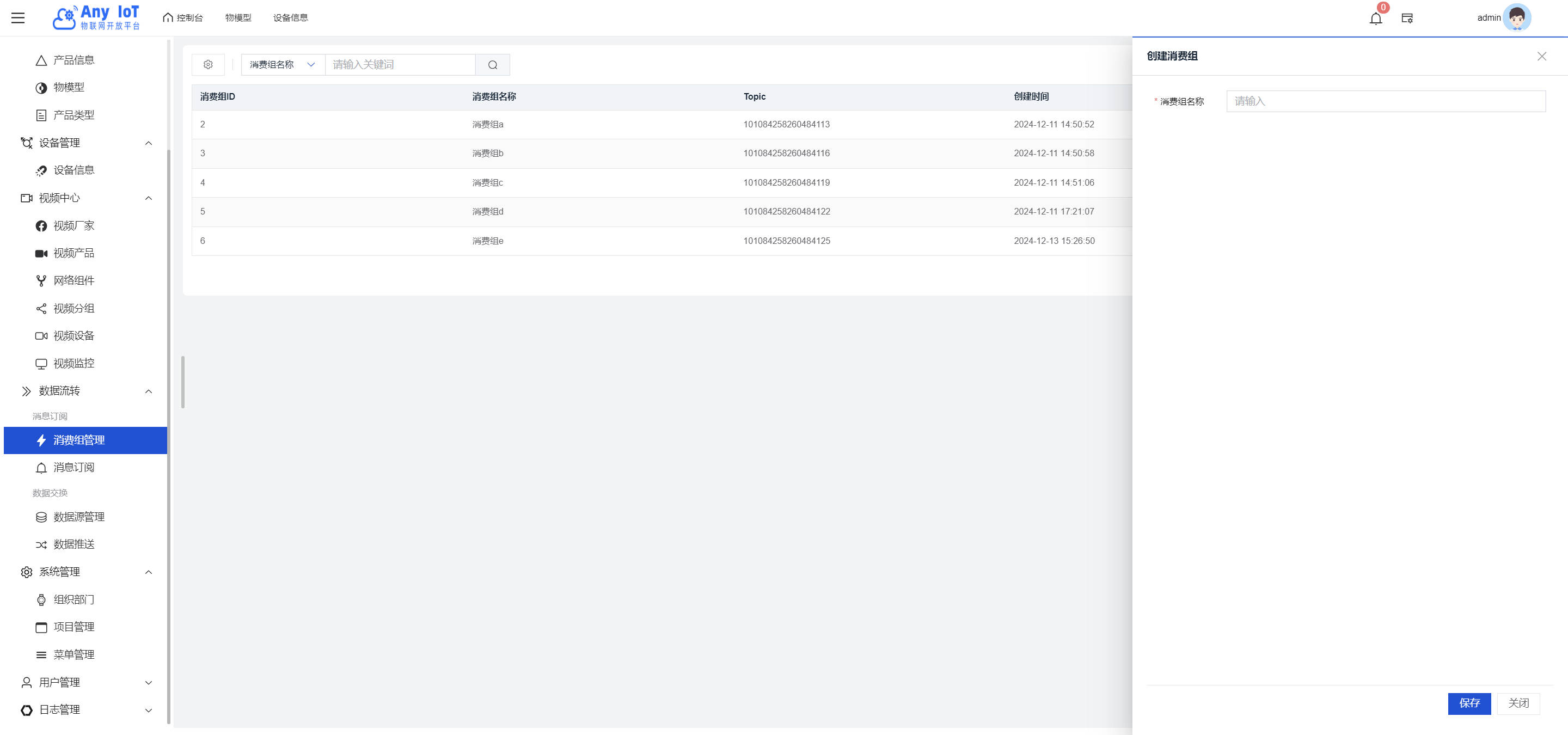
Task: Click the layout settings icon beside bell
Action: pyautogui.click(x=1407, y=19)
